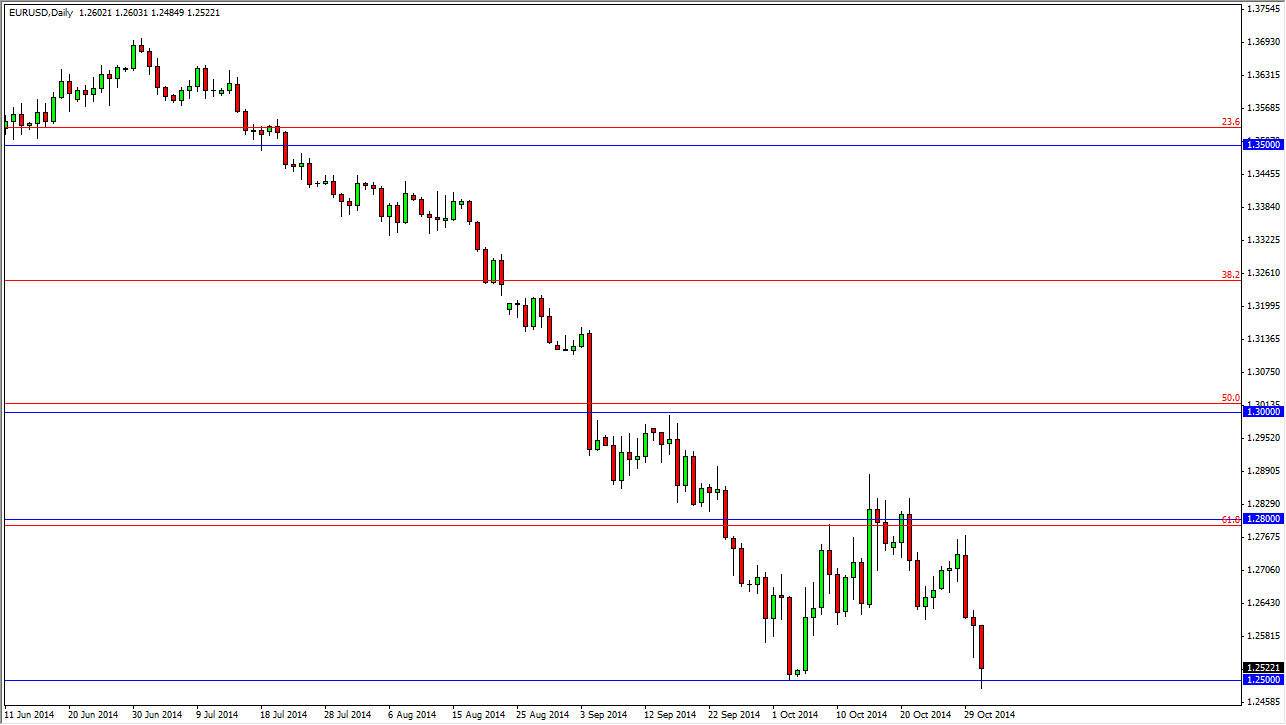1286x725 pixels.
Task: Click the 1.24585 bottom price scale value
Action: pos(1262,702)
